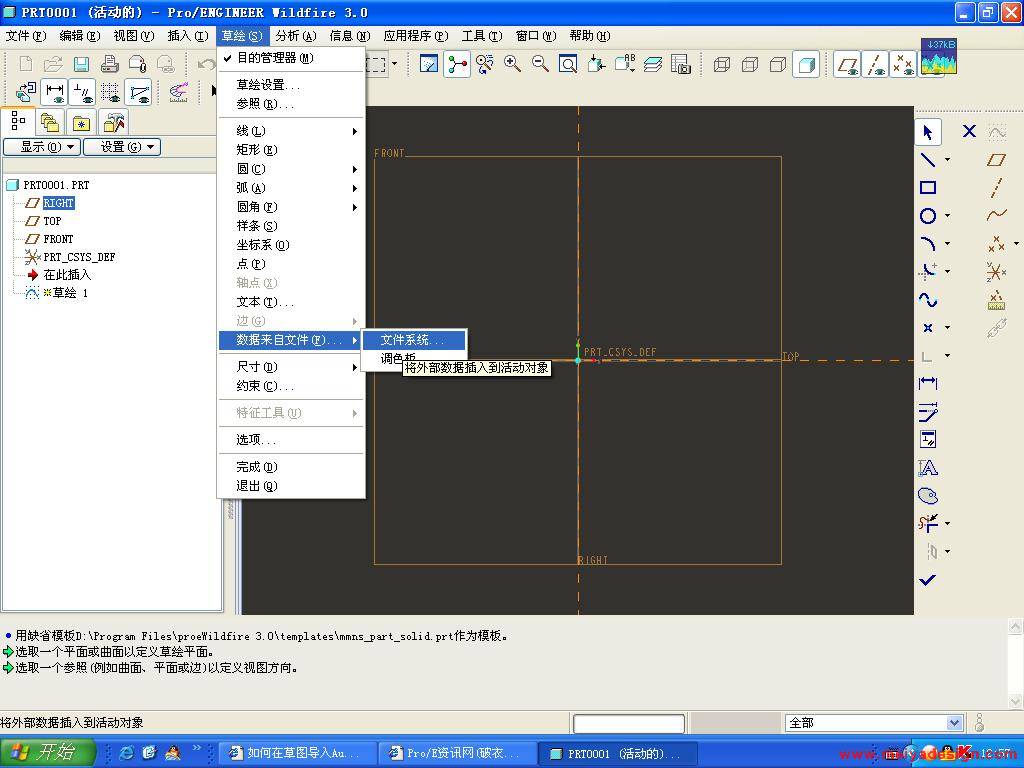
Task: Click the datum axis tool icon
Action: point(997,188)
